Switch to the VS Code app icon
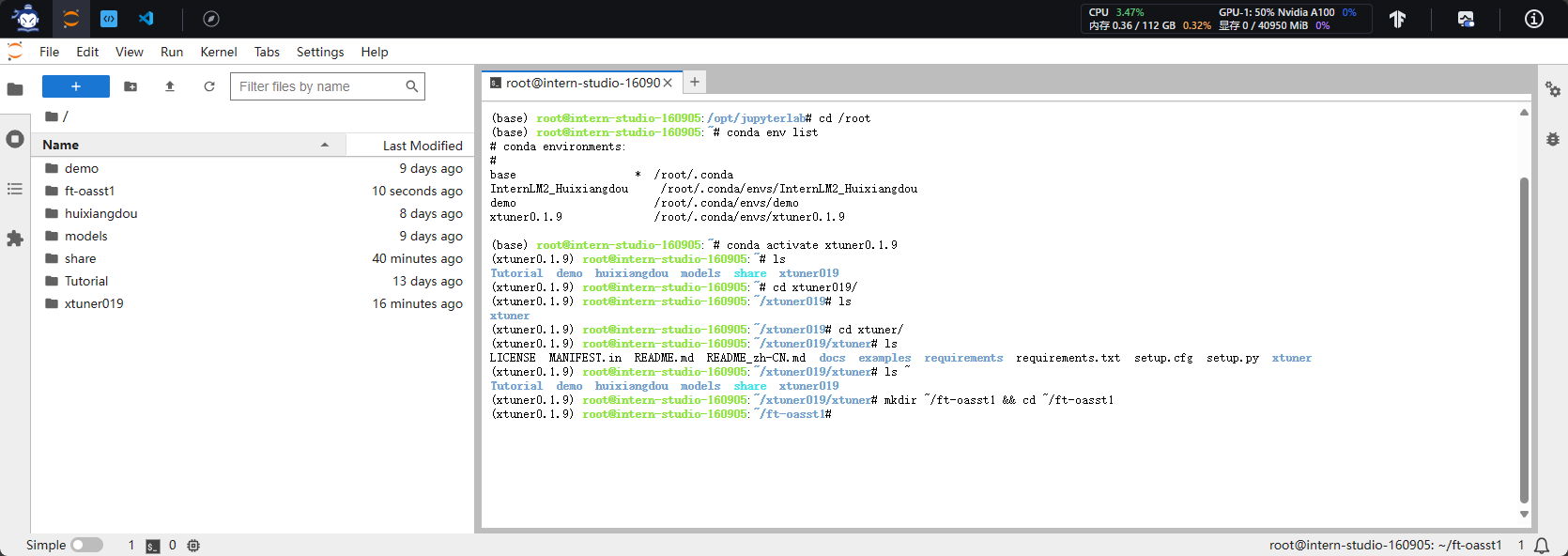This screenshot has width=1568, height=556. point(146,19)
